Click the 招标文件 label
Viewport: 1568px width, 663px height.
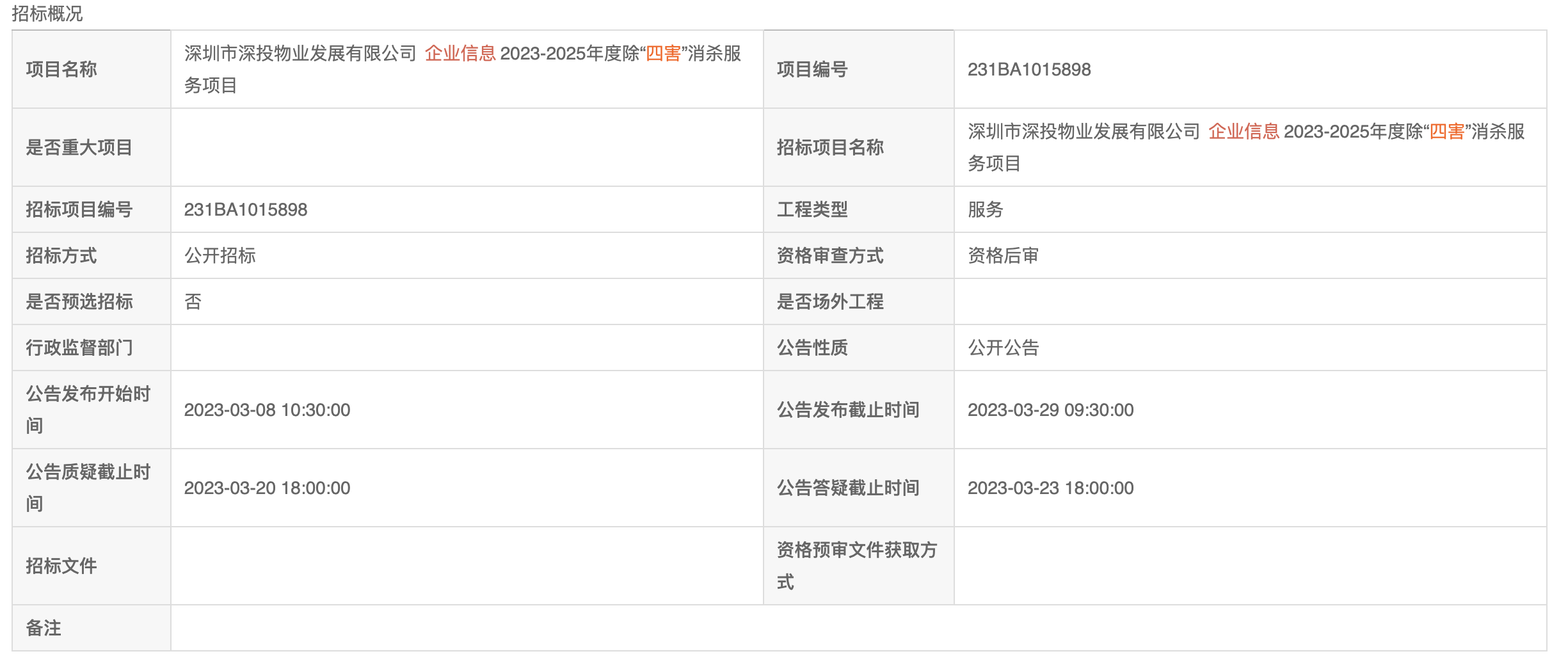point(61,566)
